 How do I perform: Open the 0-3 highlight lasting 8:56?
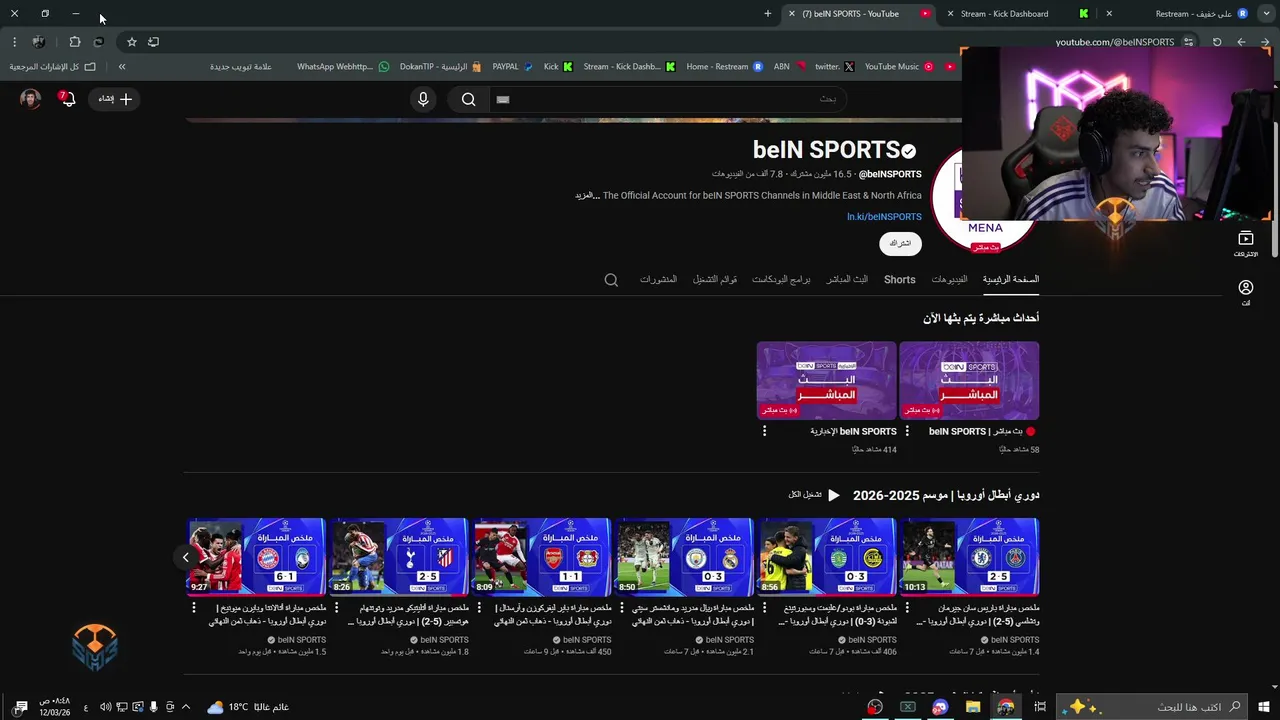827,556
